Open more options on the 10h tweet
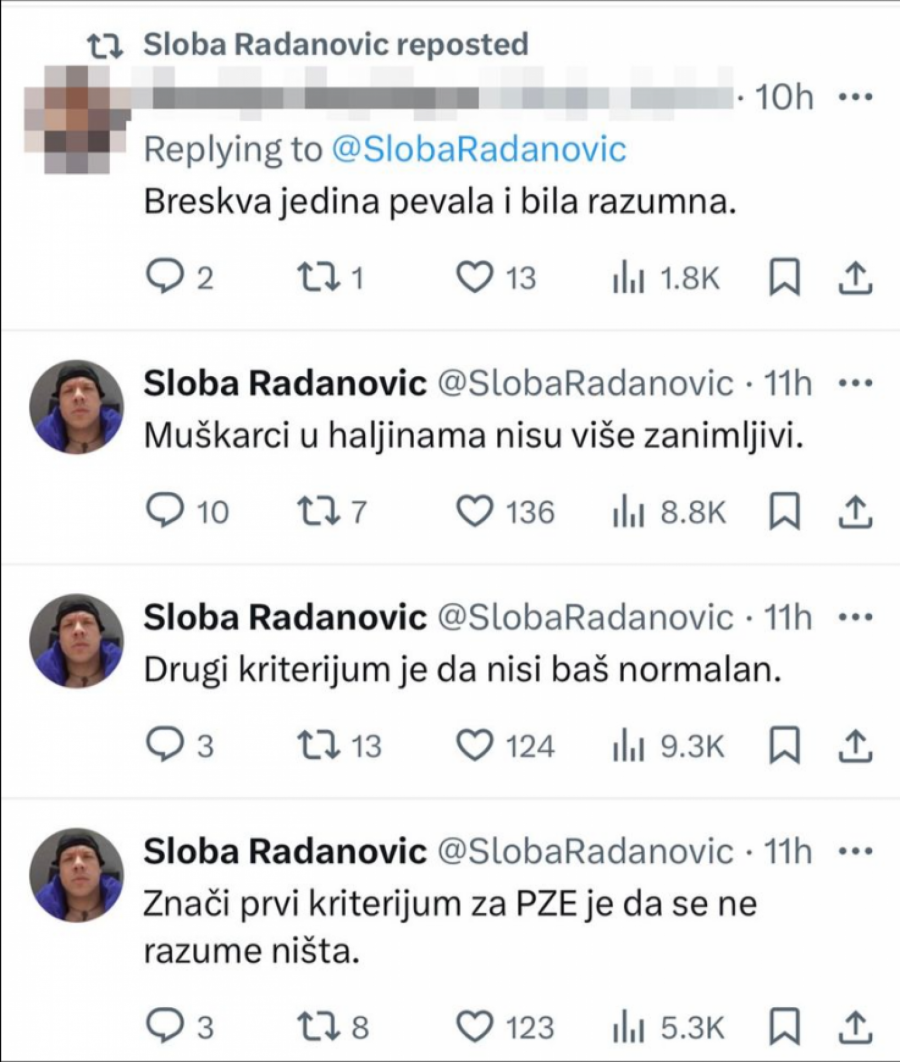 [x=854, y=99]
